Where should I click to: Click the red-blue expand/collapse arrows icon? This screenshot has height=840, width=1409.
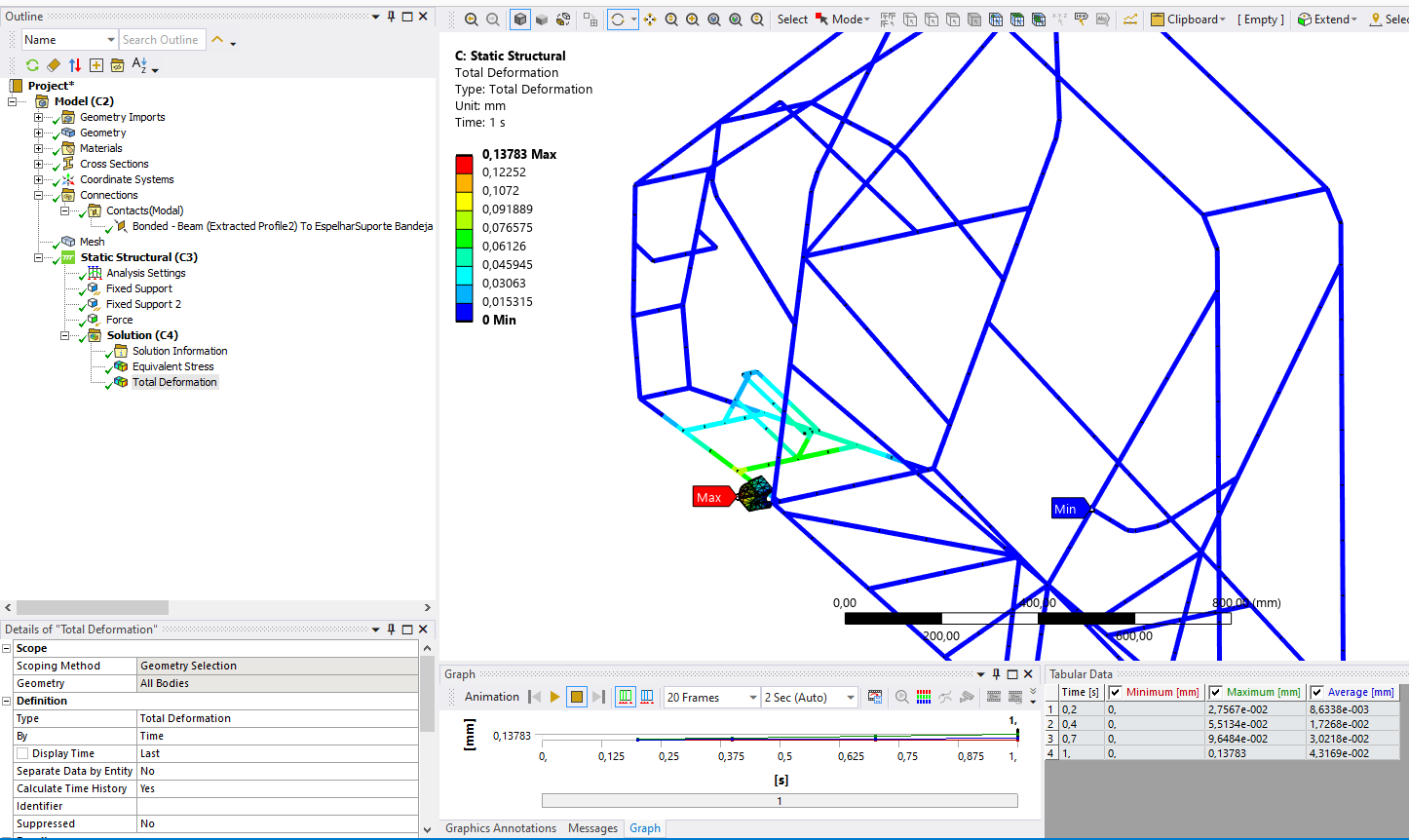tap(75, 65)
